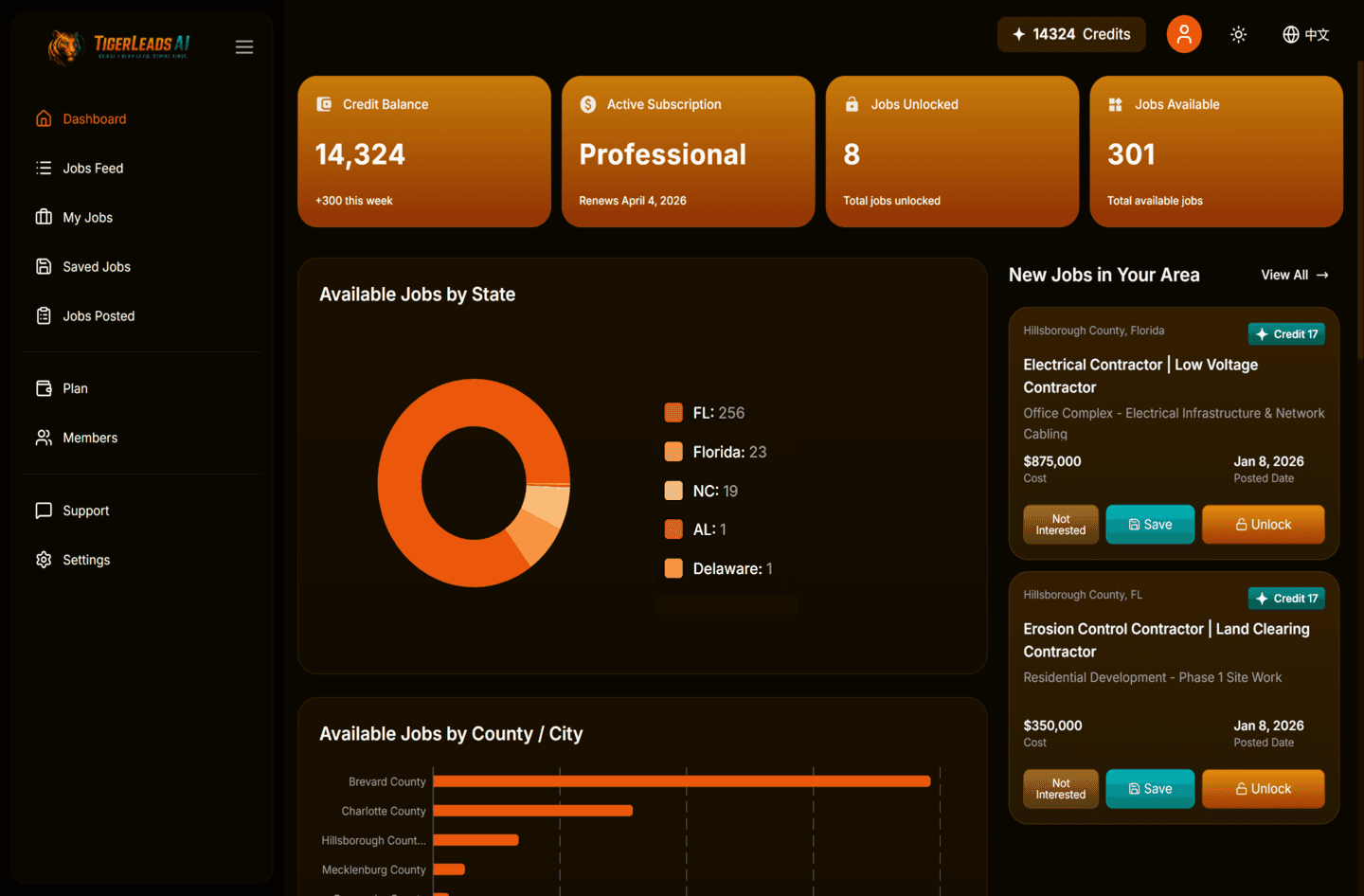Screen dimensions: 1364x896
Task: Open View All new jobs
Action: tap(1294, 275)
